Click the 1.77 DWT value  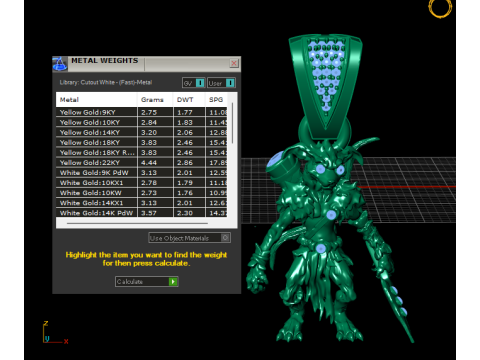coord(185,112)
